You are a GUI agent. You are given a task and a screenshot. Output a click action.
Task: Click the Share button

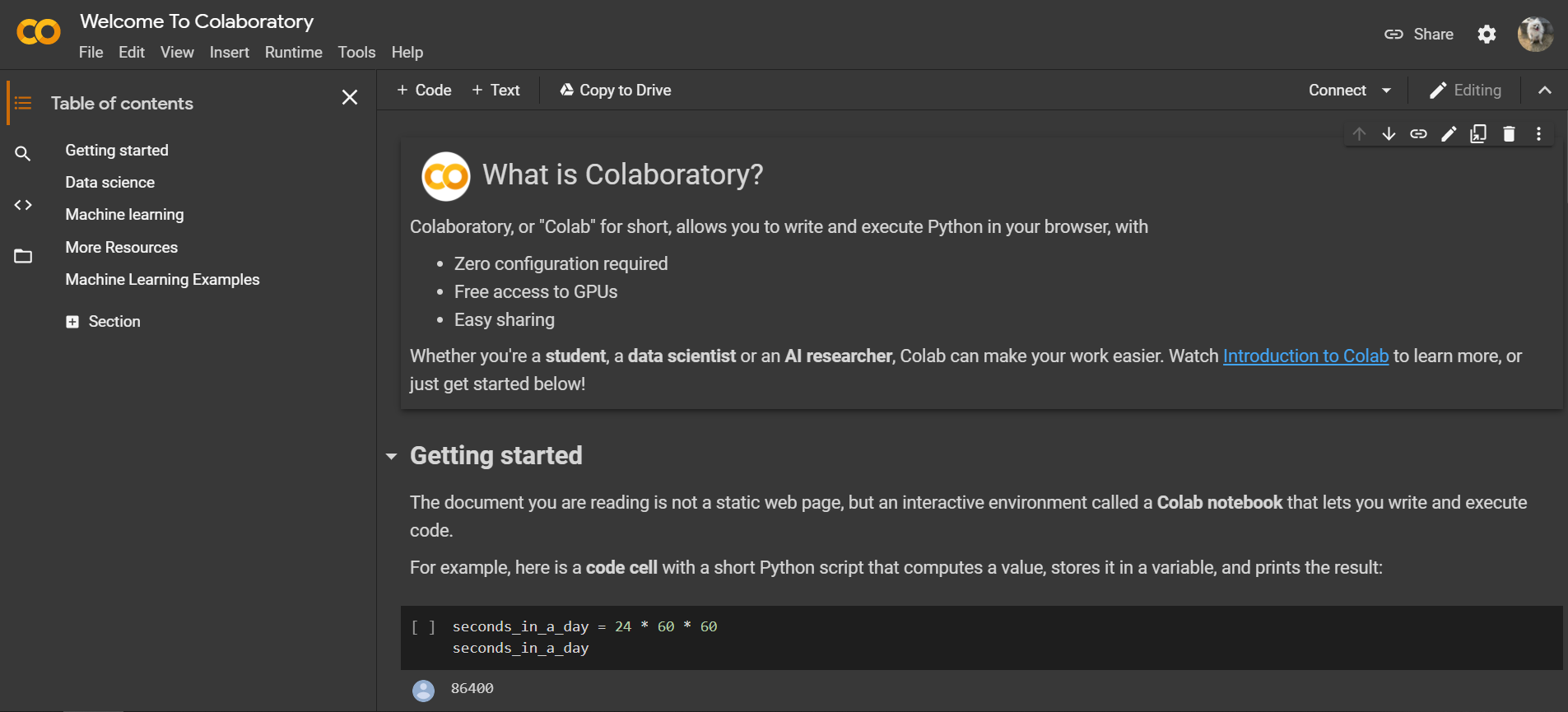(1419, 35)
